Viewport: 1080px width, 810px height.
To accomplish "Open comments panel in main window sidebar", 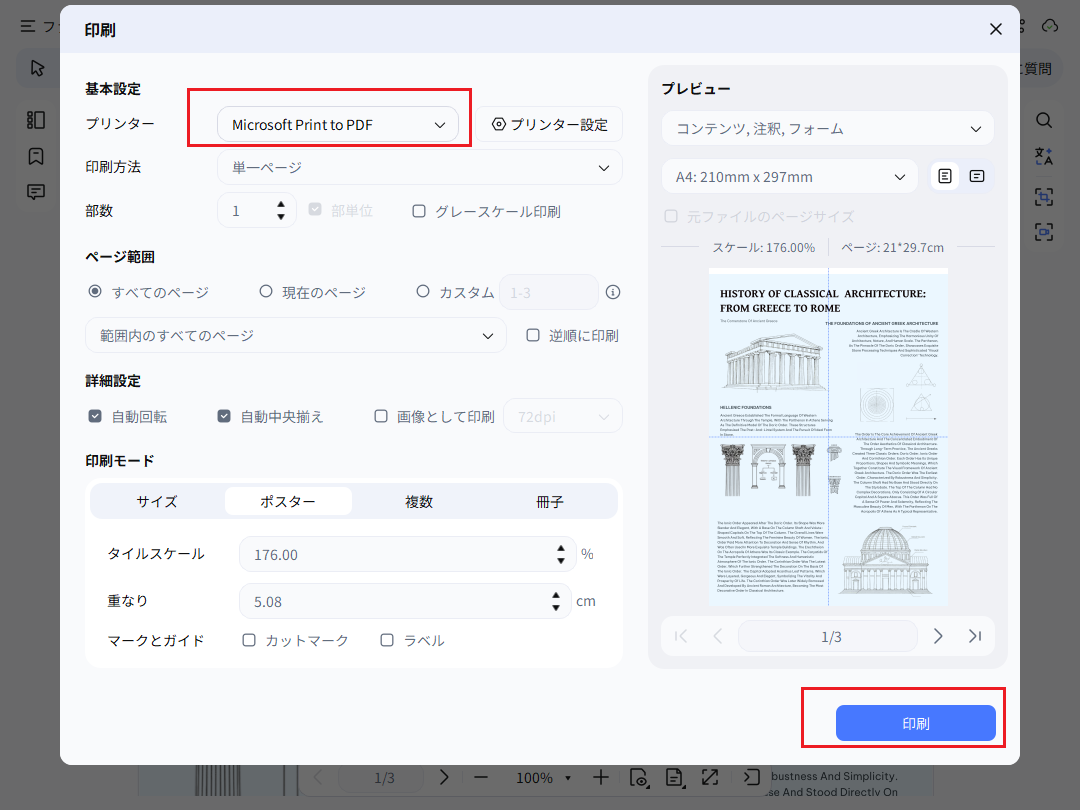I will [x=36, y=192].
